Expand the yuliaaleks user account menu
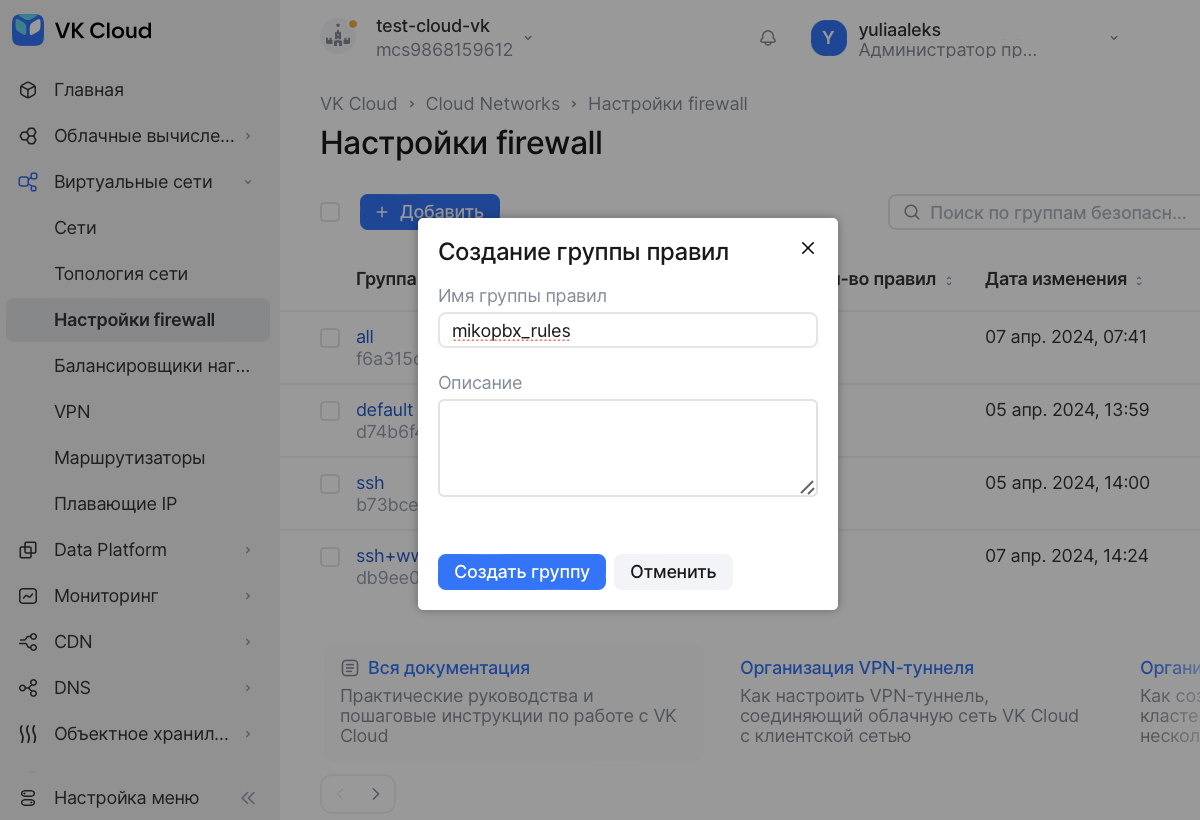Screen dimensions: 1200x820 (x=1113, y=38)
